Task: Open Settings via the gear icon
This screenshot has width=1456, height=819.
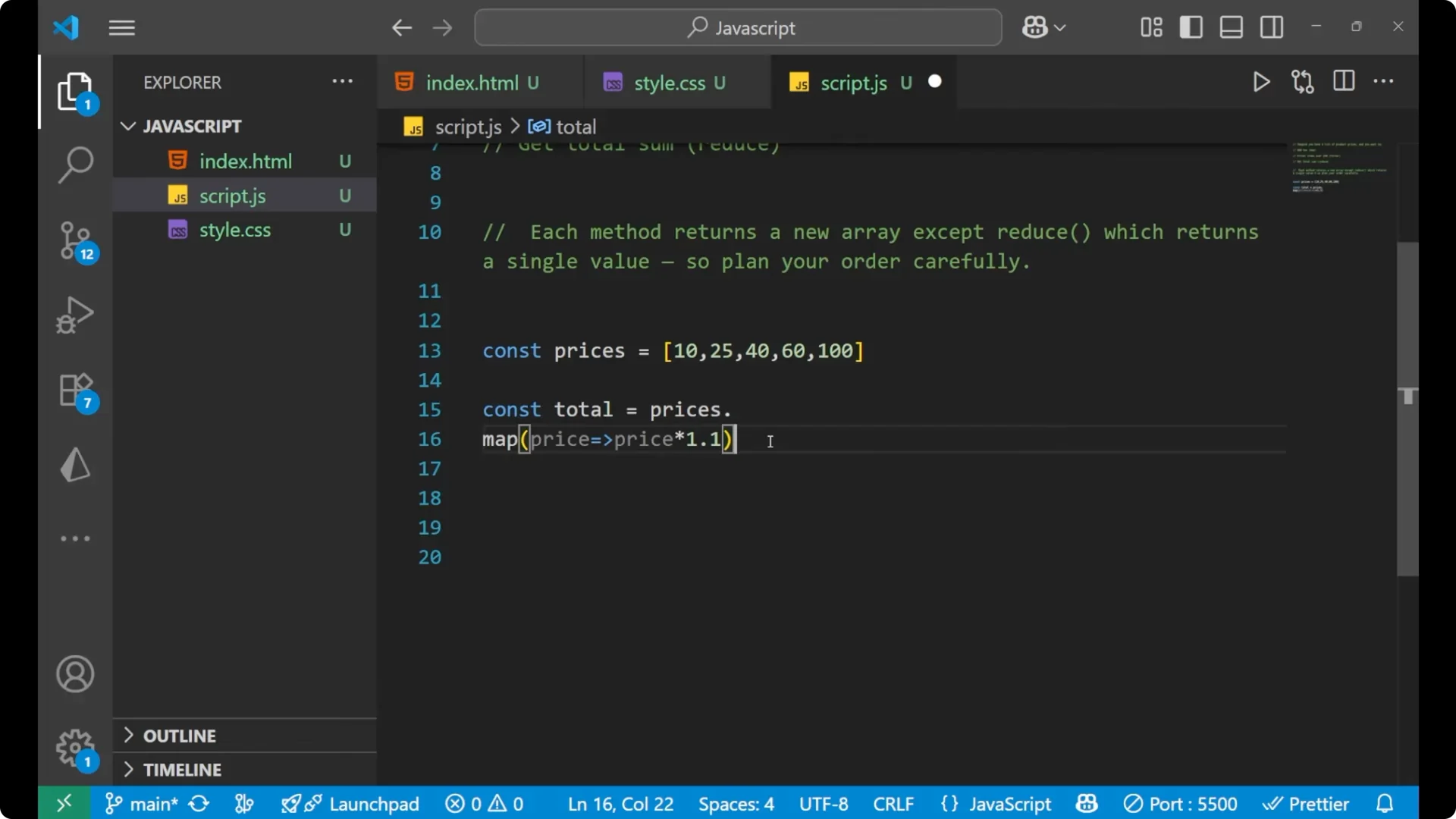Action: 74,748
